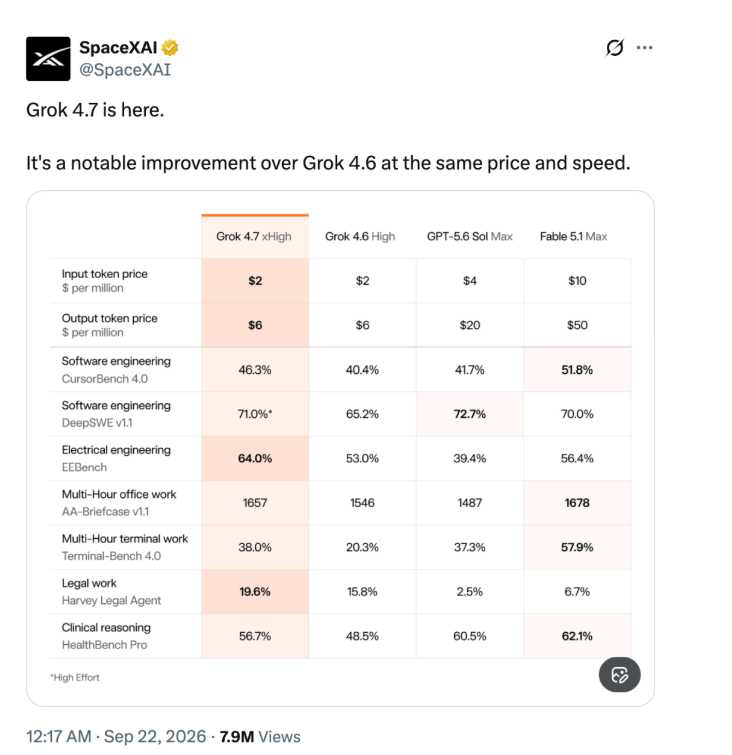Open the three-dot more options menu

tap(644, 48)
